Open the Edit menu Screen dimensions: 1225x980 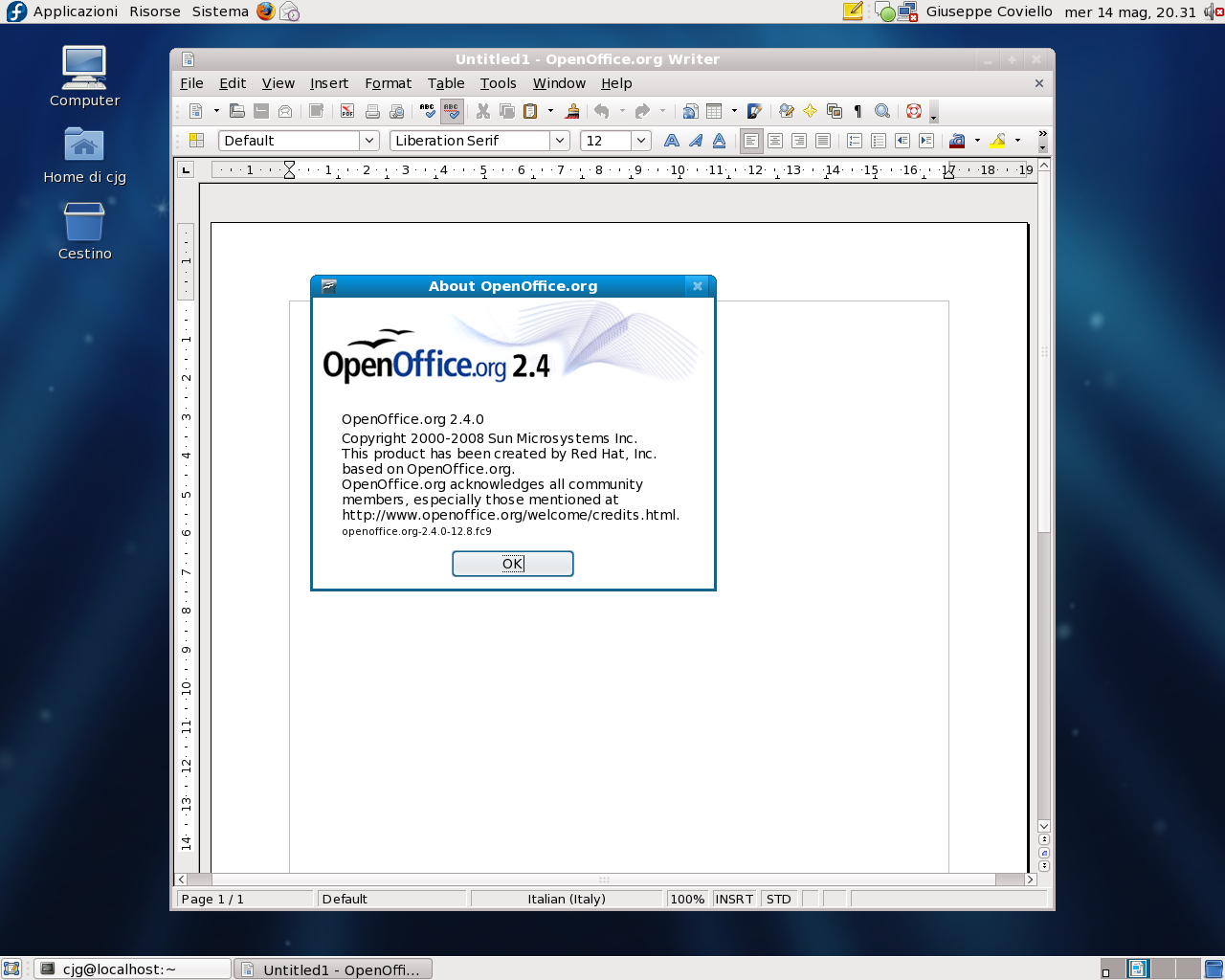coord(233,83)
